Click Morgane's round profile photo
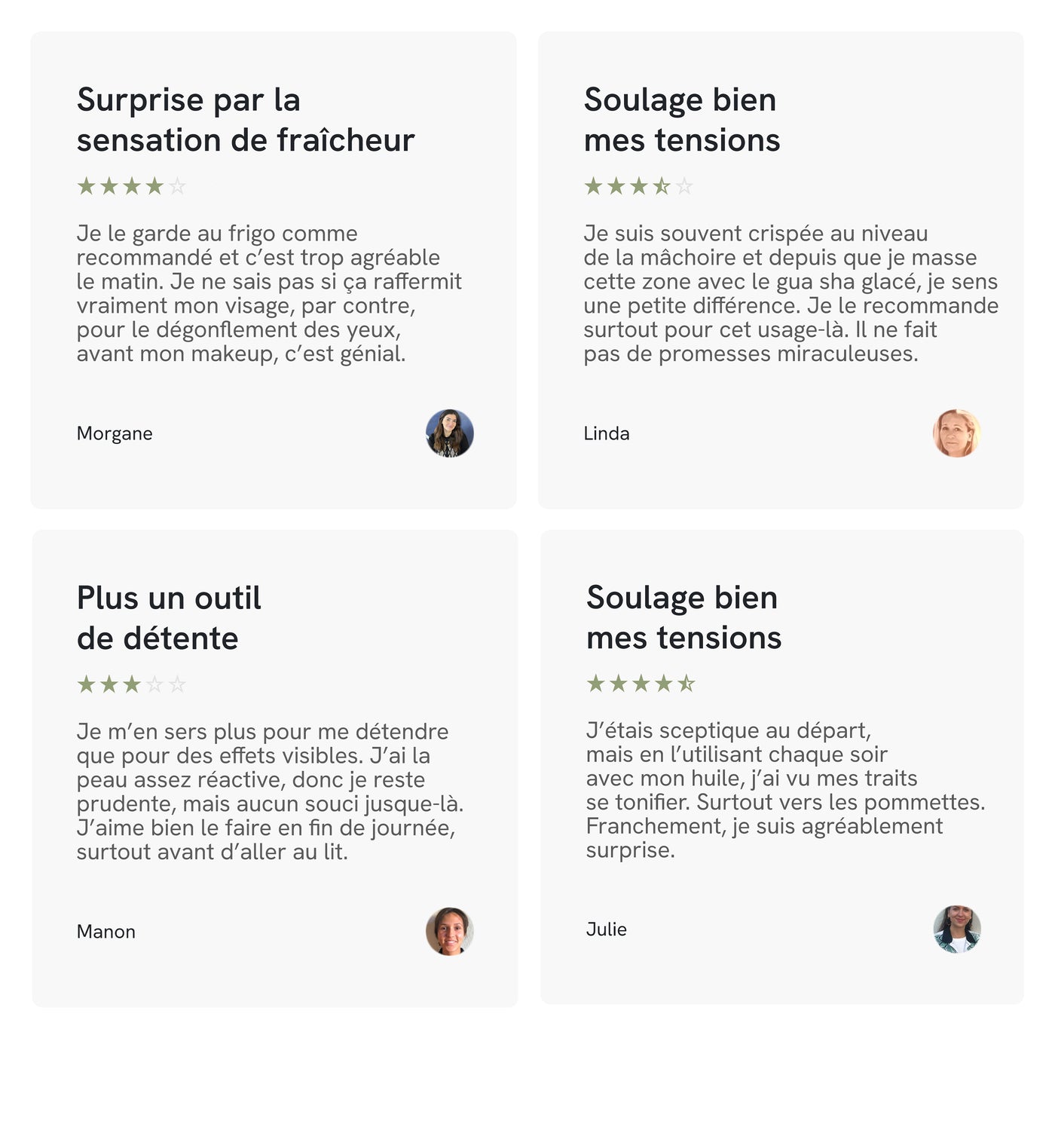1055x1148 pixels. (449, 433)
